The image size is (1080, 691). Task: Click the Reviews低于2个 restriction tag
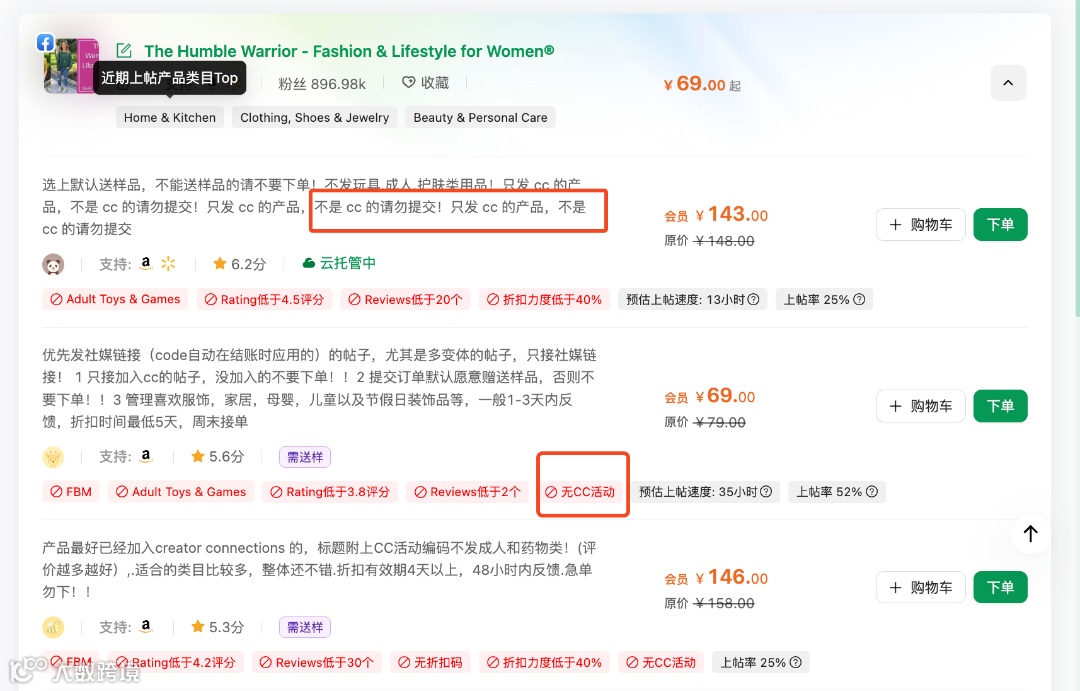click(467, 492)
